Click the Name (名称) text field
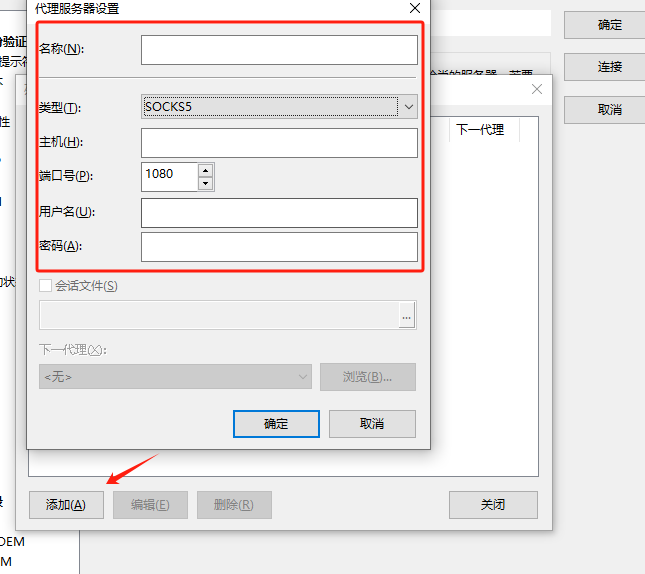Viewport: 645px width, 574px height. (x=279, y=50)
